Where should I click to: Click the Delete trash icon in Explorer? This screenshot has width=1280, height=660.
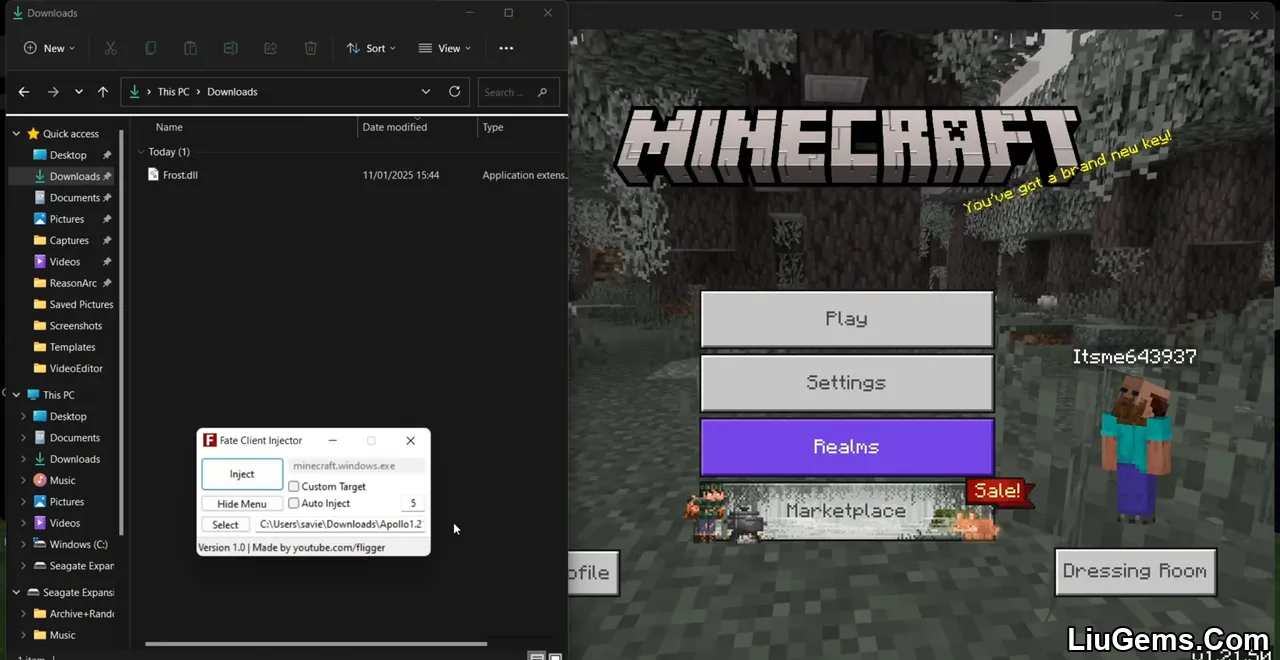pyautogui.click(x=311, y=48)
